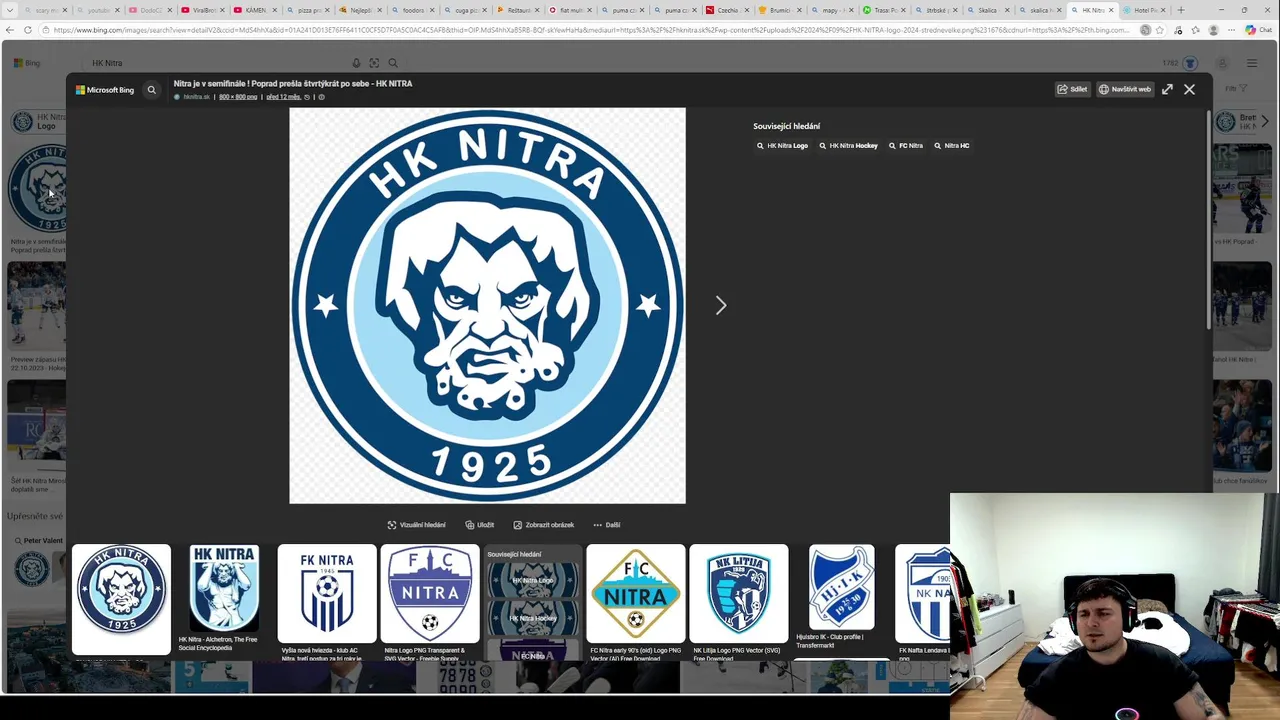Start Vizuální hledání visual search
Image resolution: width=1280 pixels, height=720 pixels.
click(x=417, y=525)
